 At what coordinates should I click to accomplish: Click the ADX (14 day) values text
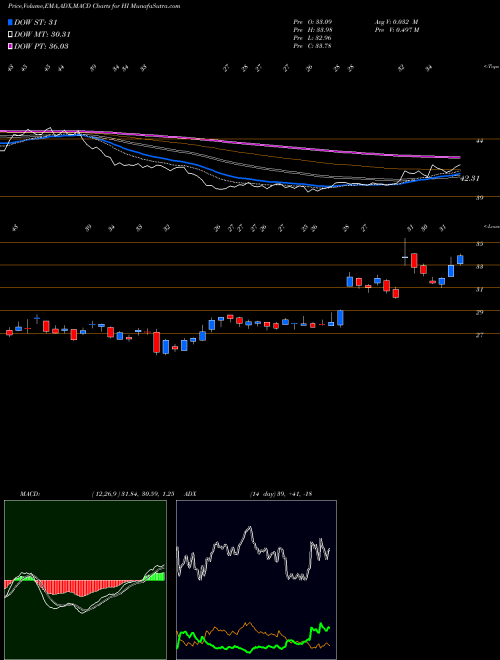coord(281,494)
